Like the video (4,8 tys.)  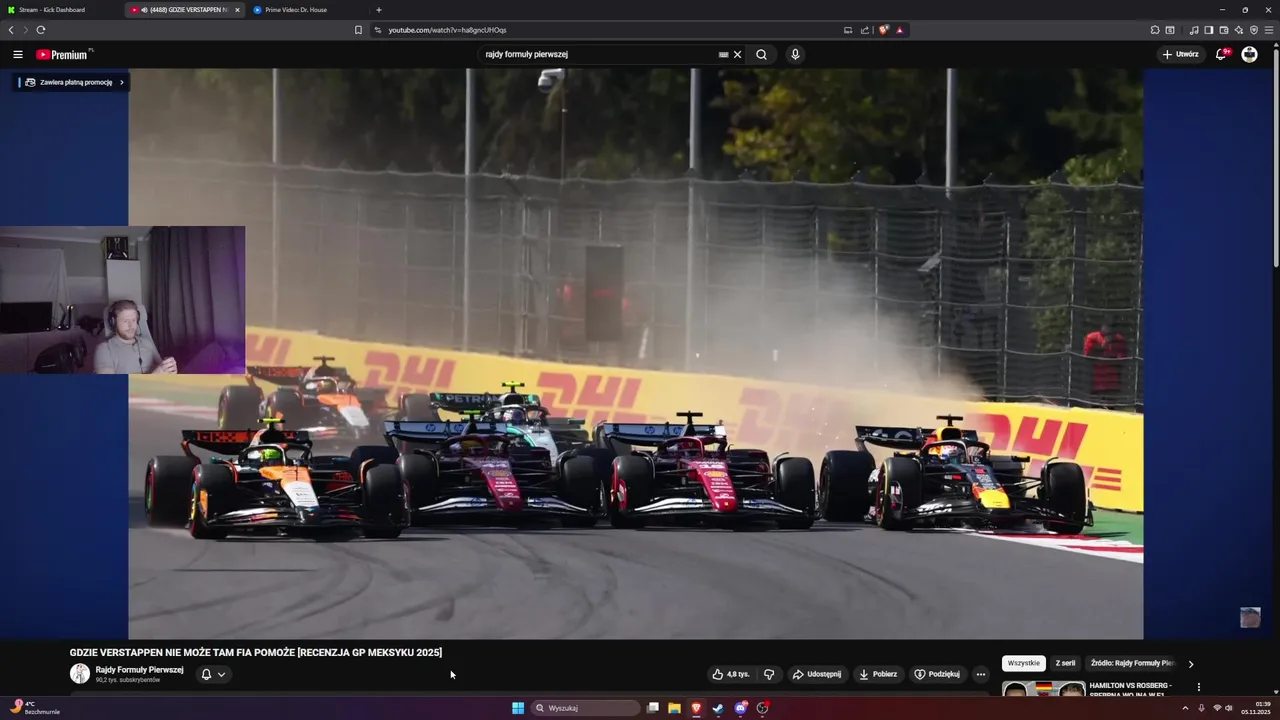pyautogui.click(x=730, y=674)
